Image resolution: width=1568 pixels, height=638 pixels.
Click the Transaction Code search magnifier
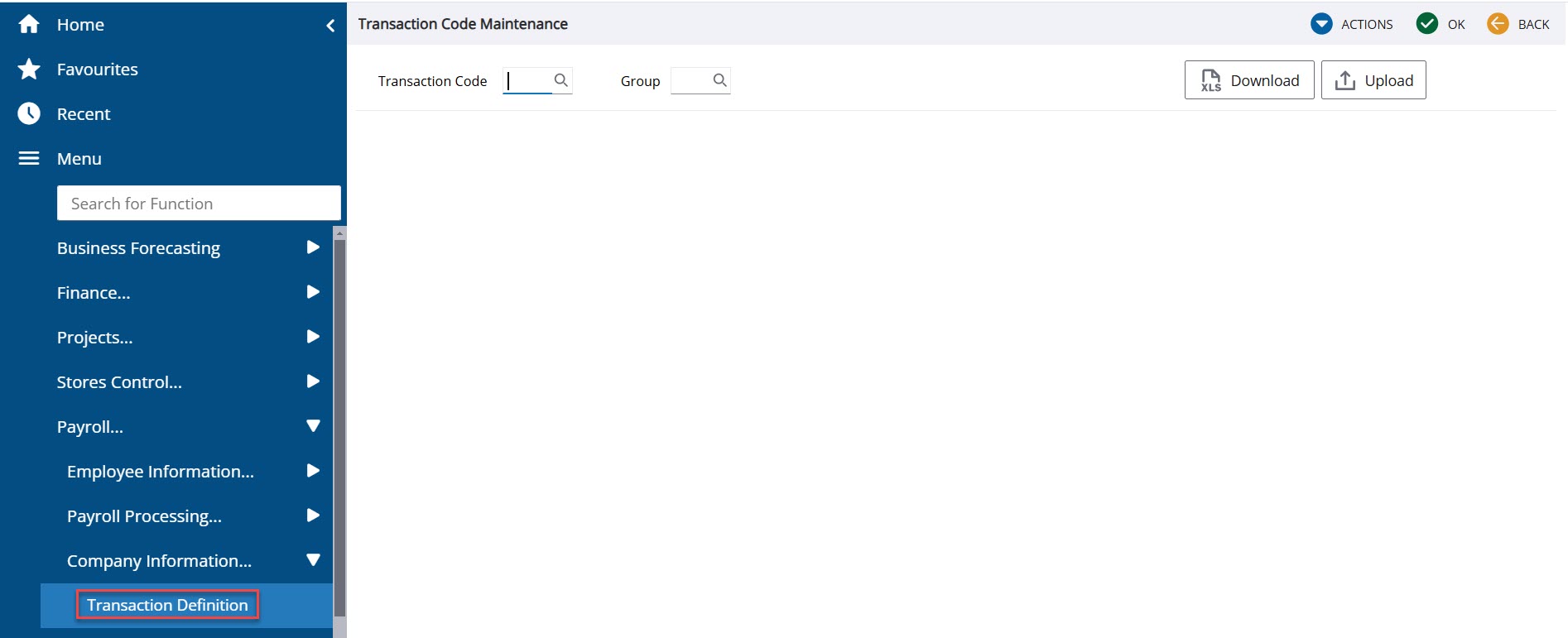coord(560,80)
